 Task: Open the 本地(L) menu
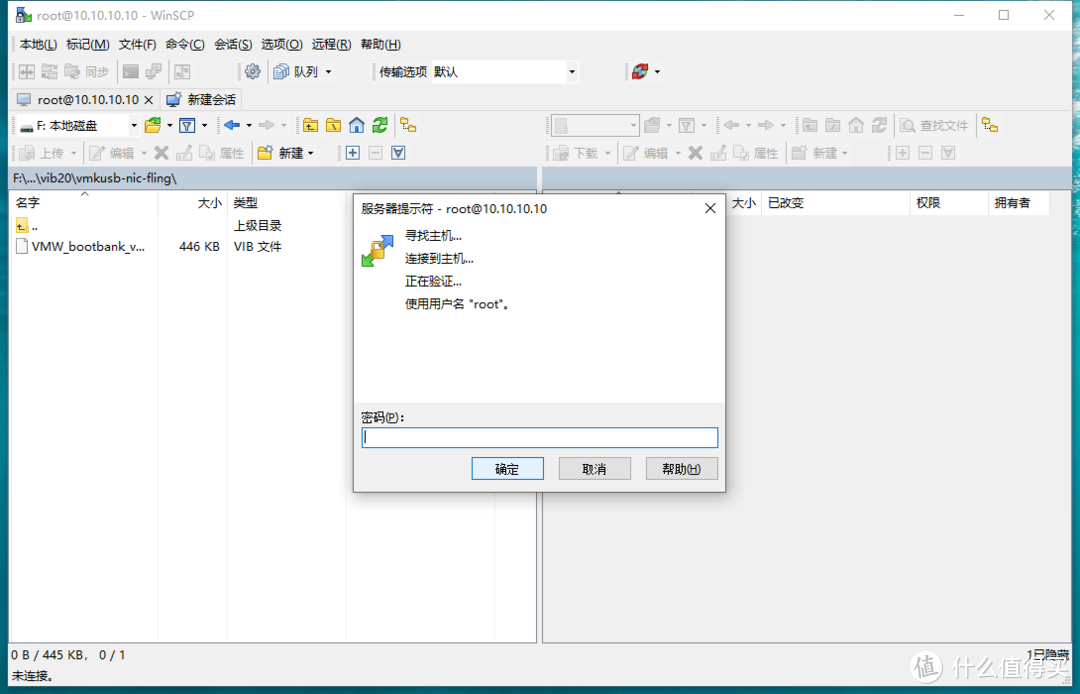pyautogui.click(x=38, y=44)
